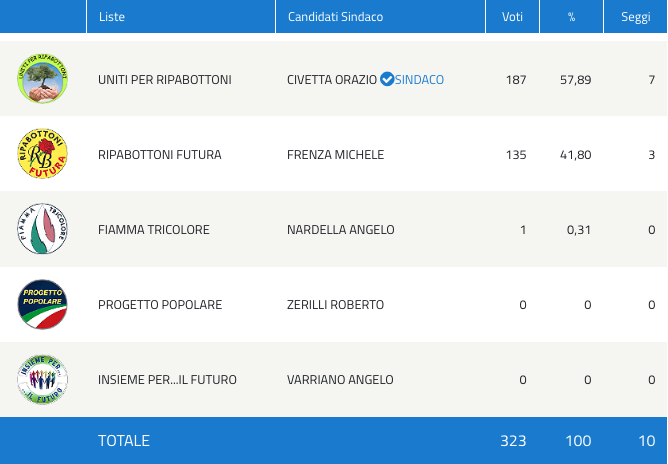Sort by the Candidati Sindaco column header

335,17
